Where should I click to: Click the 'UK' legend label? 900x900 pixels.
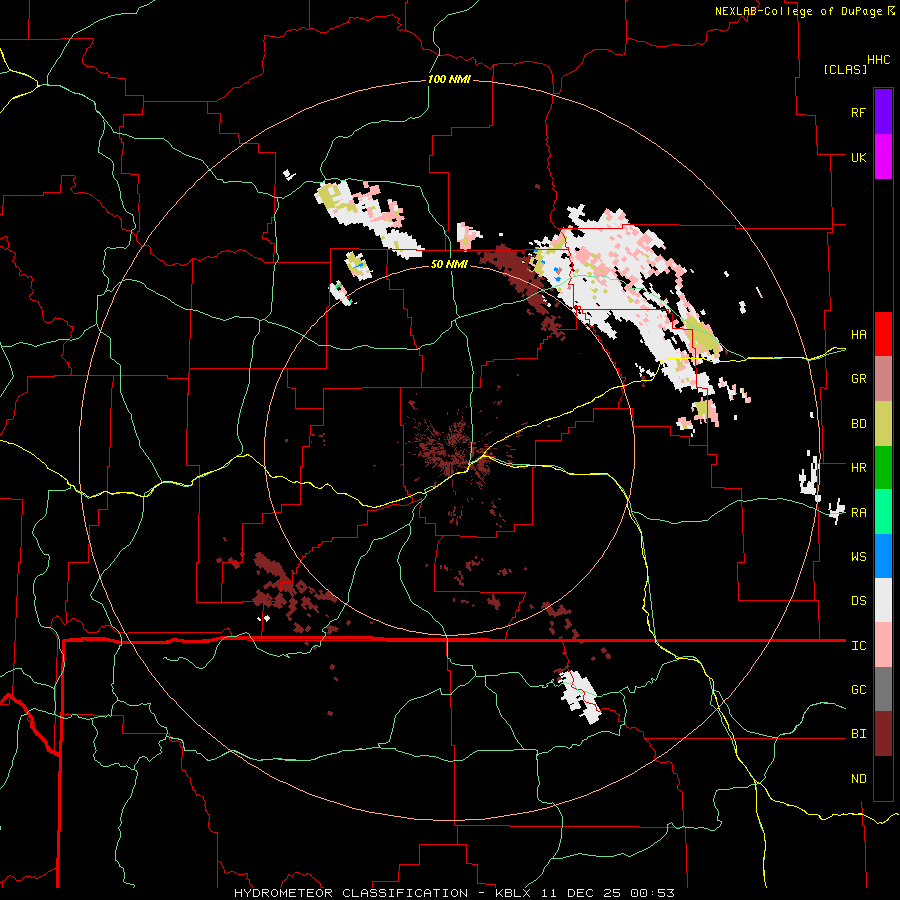point(858,157)
